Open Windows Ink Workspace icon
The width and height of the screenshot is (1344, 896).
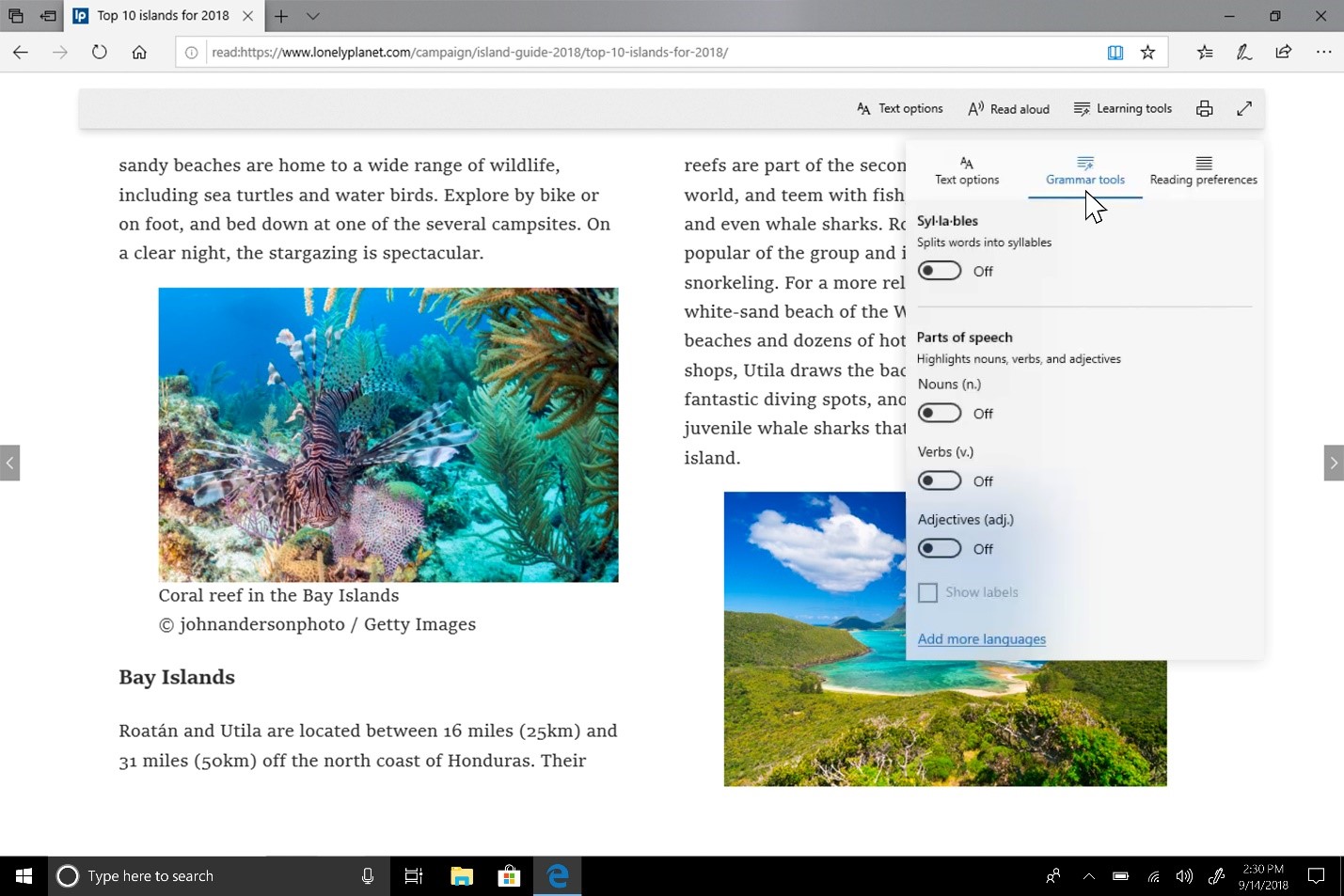coord(1216,876)
